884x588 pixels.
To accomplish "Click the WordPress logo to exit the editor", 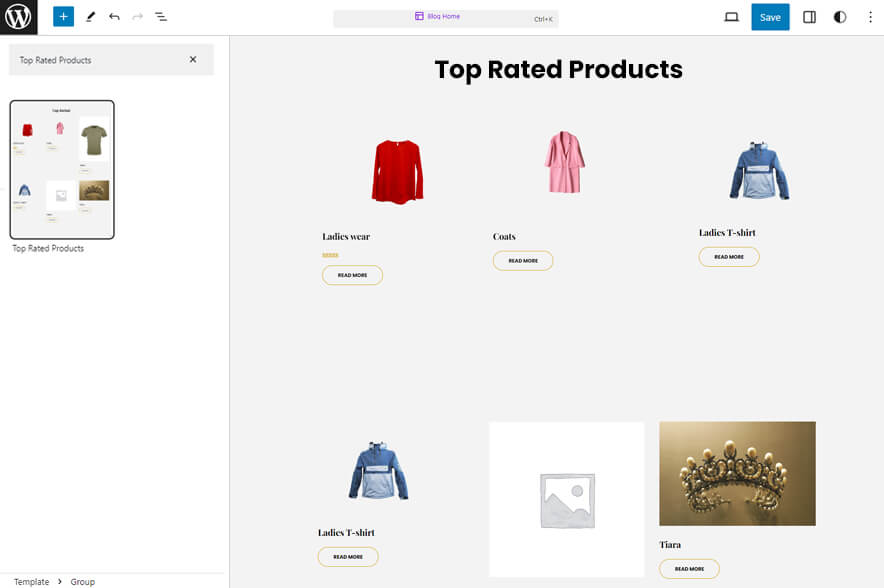I will pos(17,17).
